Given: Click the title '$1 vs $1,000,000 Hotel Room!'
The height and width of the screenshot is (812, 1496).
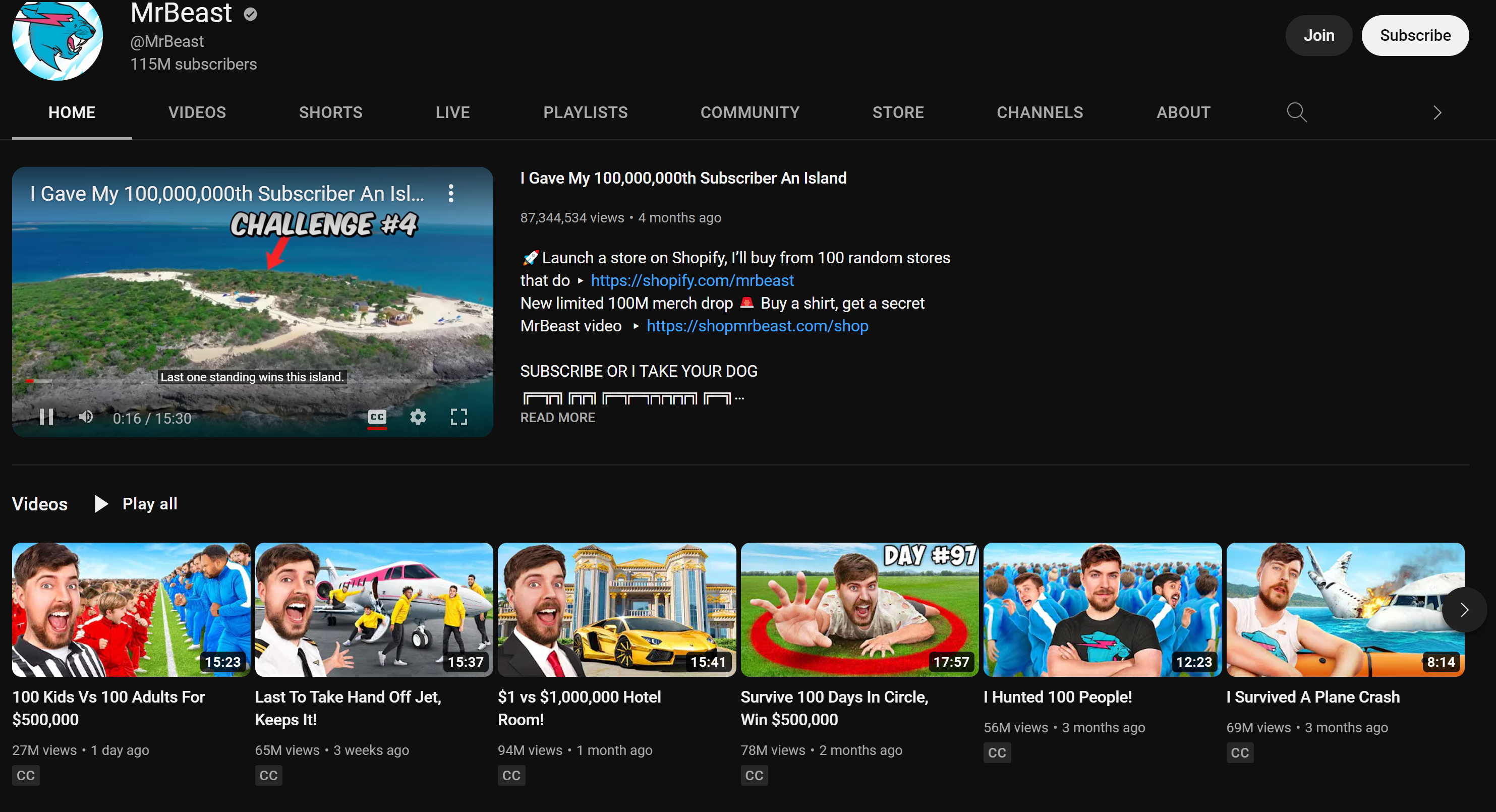Looking at the screenshot, I should pos(580,708).
